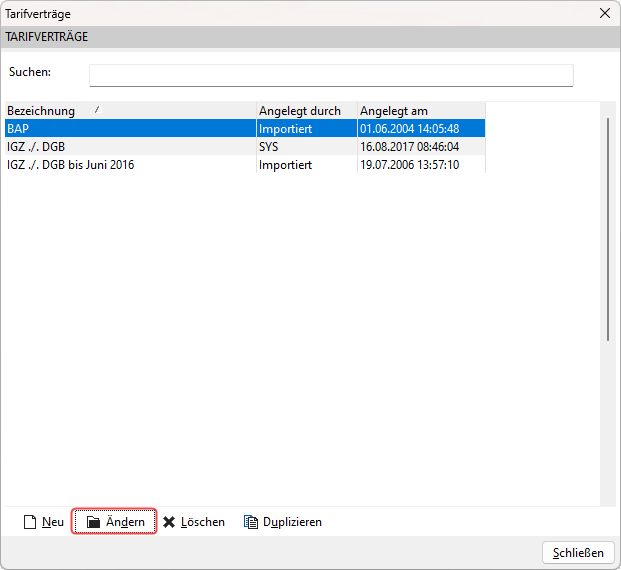Click date 01.06.2004 14:05:48 cell
The width and height of the screenshot is (621, 570).
point(421,128)
